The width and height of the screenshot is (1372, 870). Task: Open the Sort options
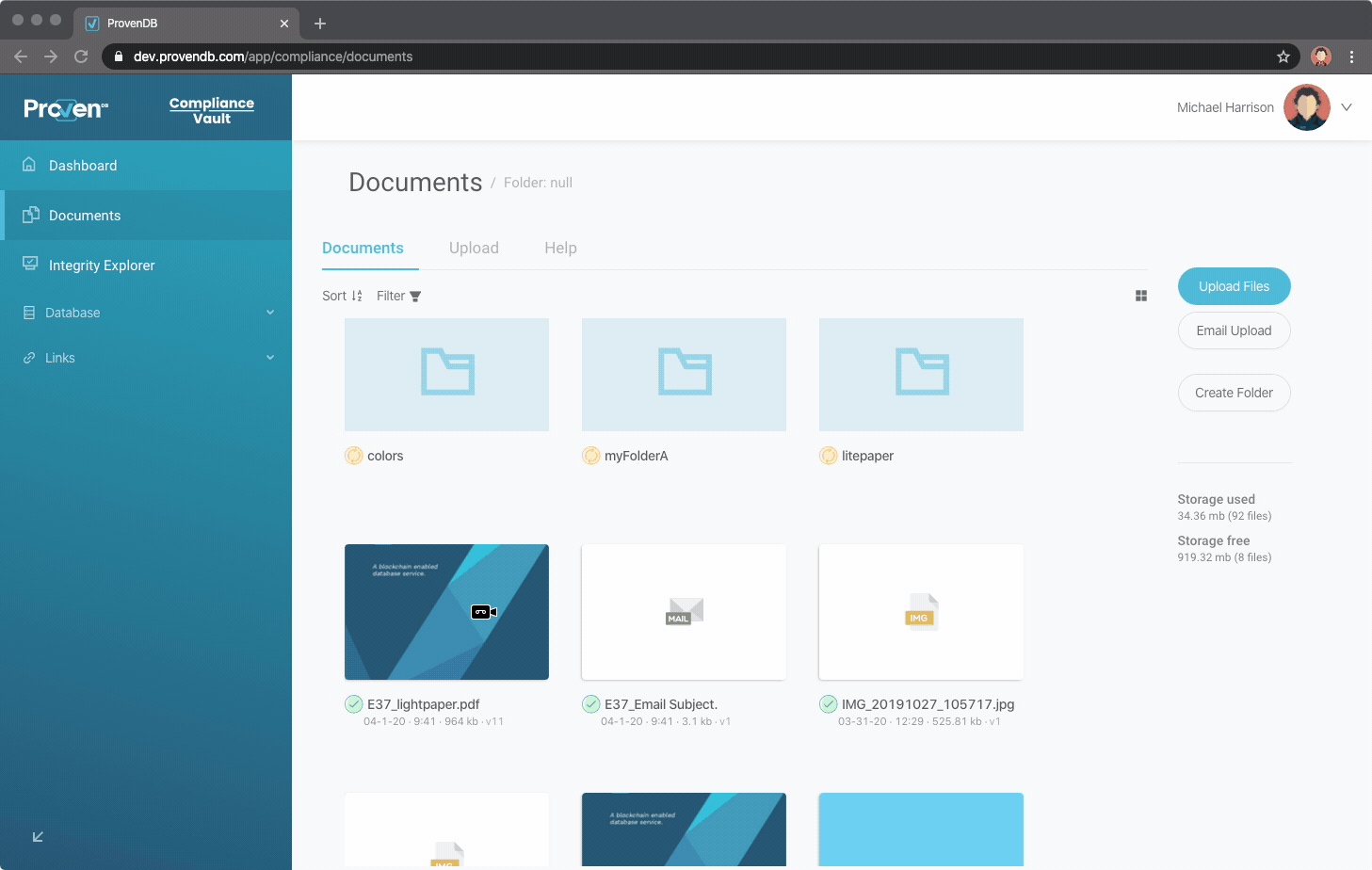[342, 296]
